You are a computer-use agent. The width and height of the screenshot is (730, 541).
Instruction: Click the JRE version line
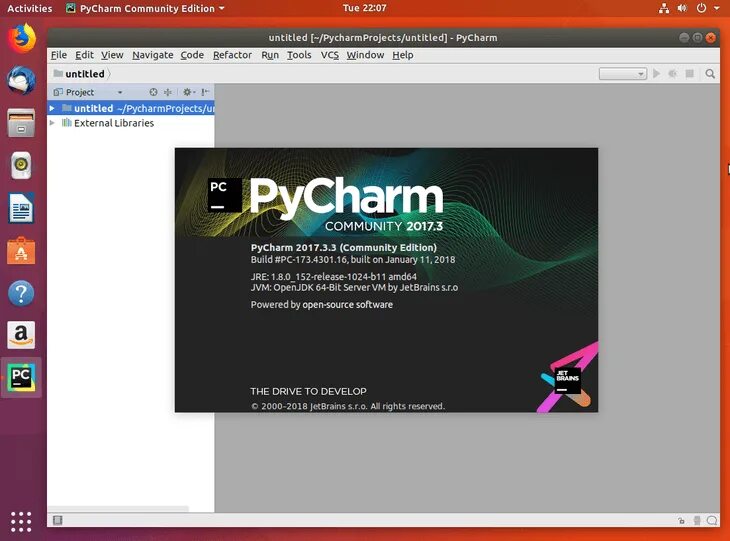pos(334,277)
